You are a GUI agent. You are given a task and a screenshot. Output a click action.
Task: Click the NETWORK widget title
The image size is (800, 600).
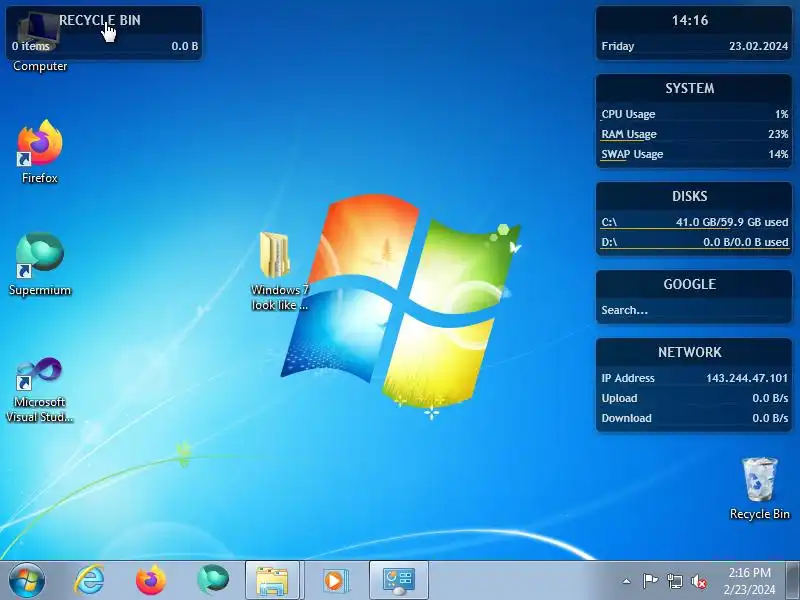690,352
